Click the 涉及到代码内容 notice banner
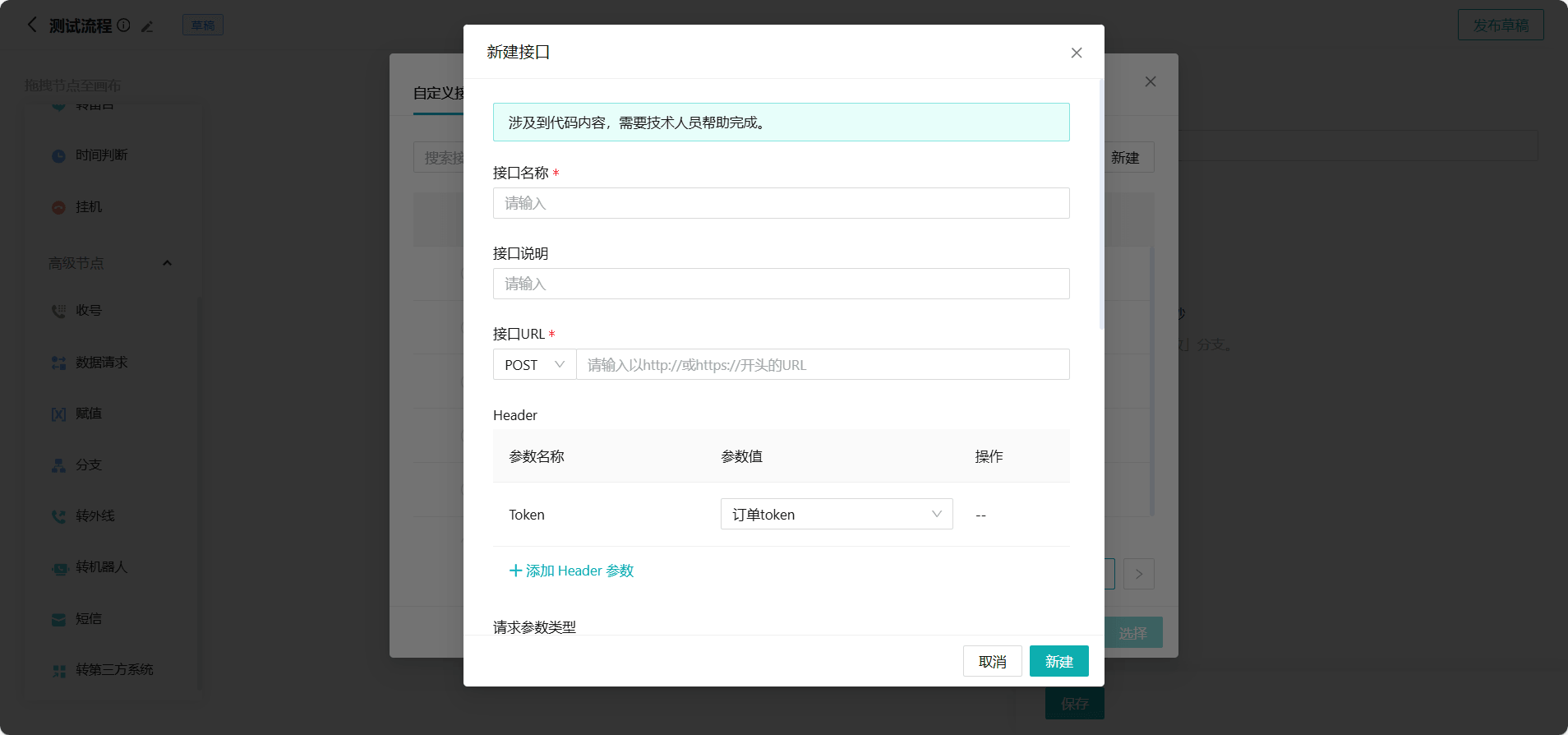This screenshot has width=1568, height=735. (781, 122)
